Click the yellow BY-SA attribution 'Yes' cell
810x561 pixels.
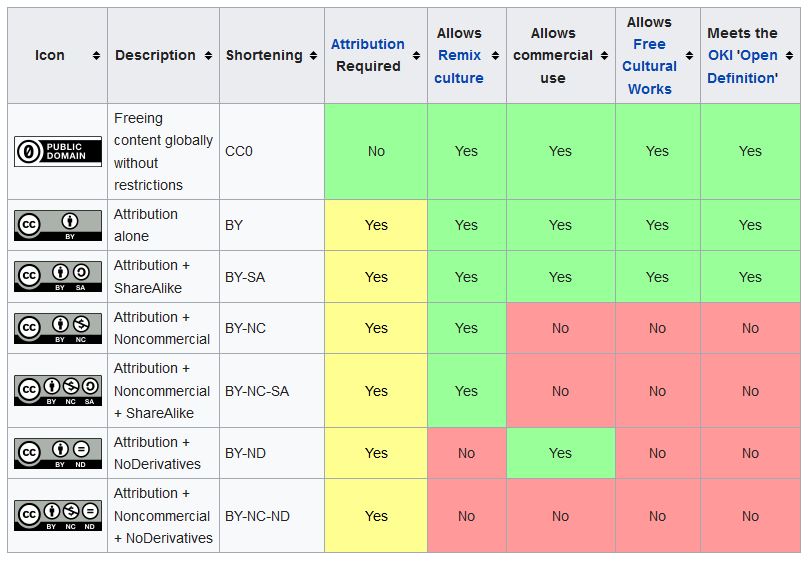pyautogui.click(x=376, y=277)
